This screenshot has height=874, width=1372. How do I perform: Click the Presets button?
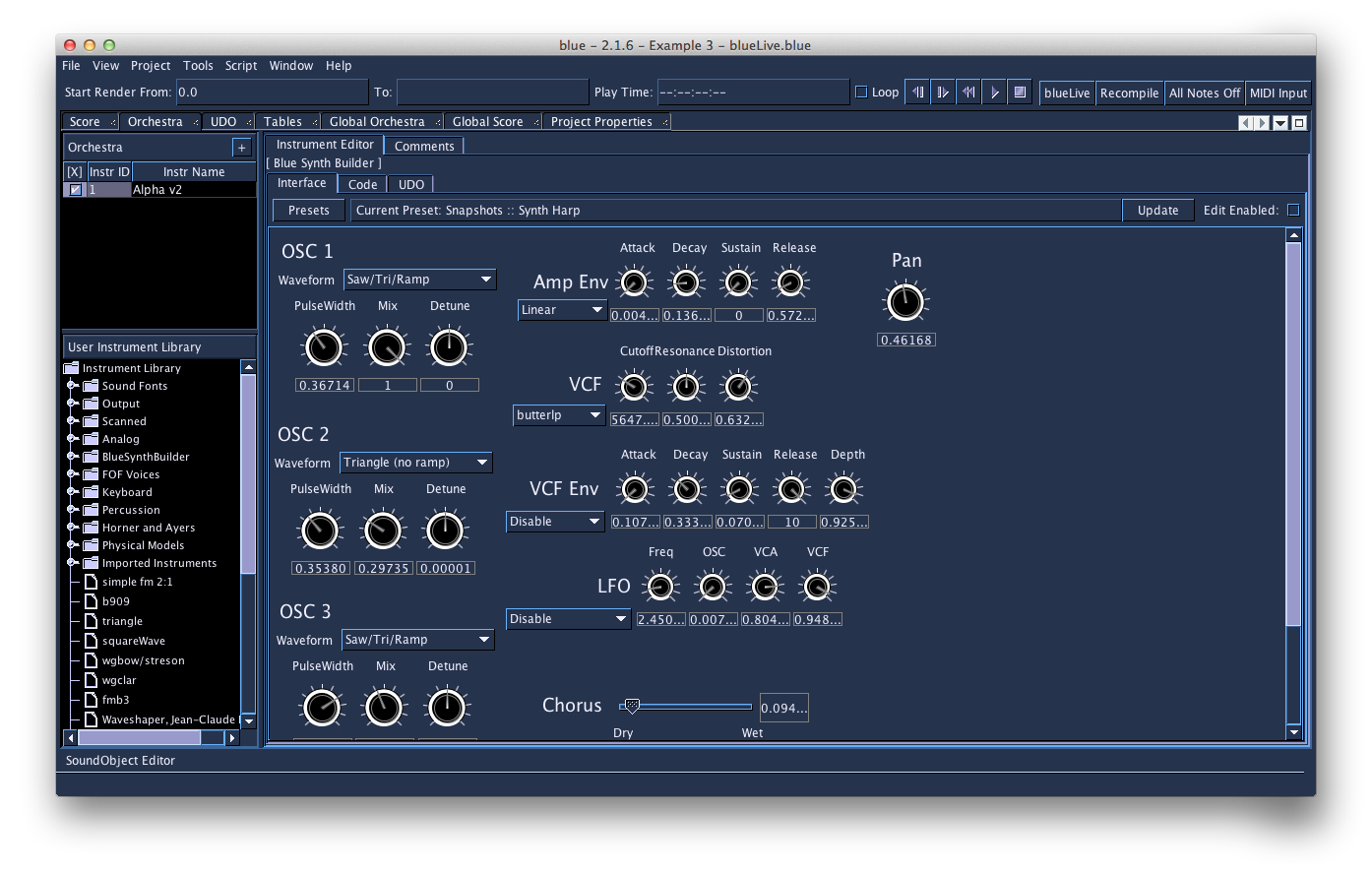(308, 210)
